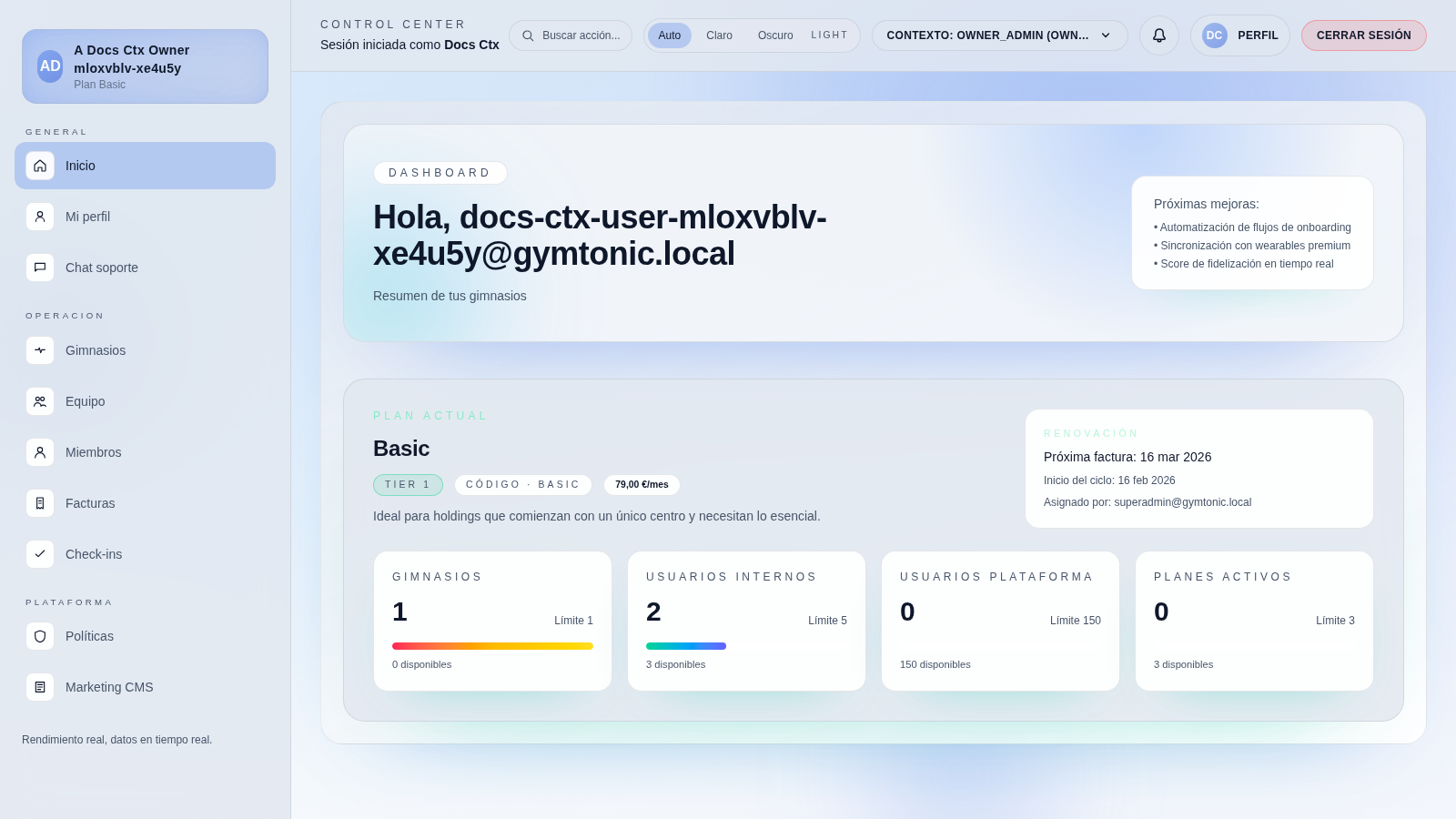Click the Check-ins checkmark icon
The height and width of the screenshot is (819, 1456).
40,554
